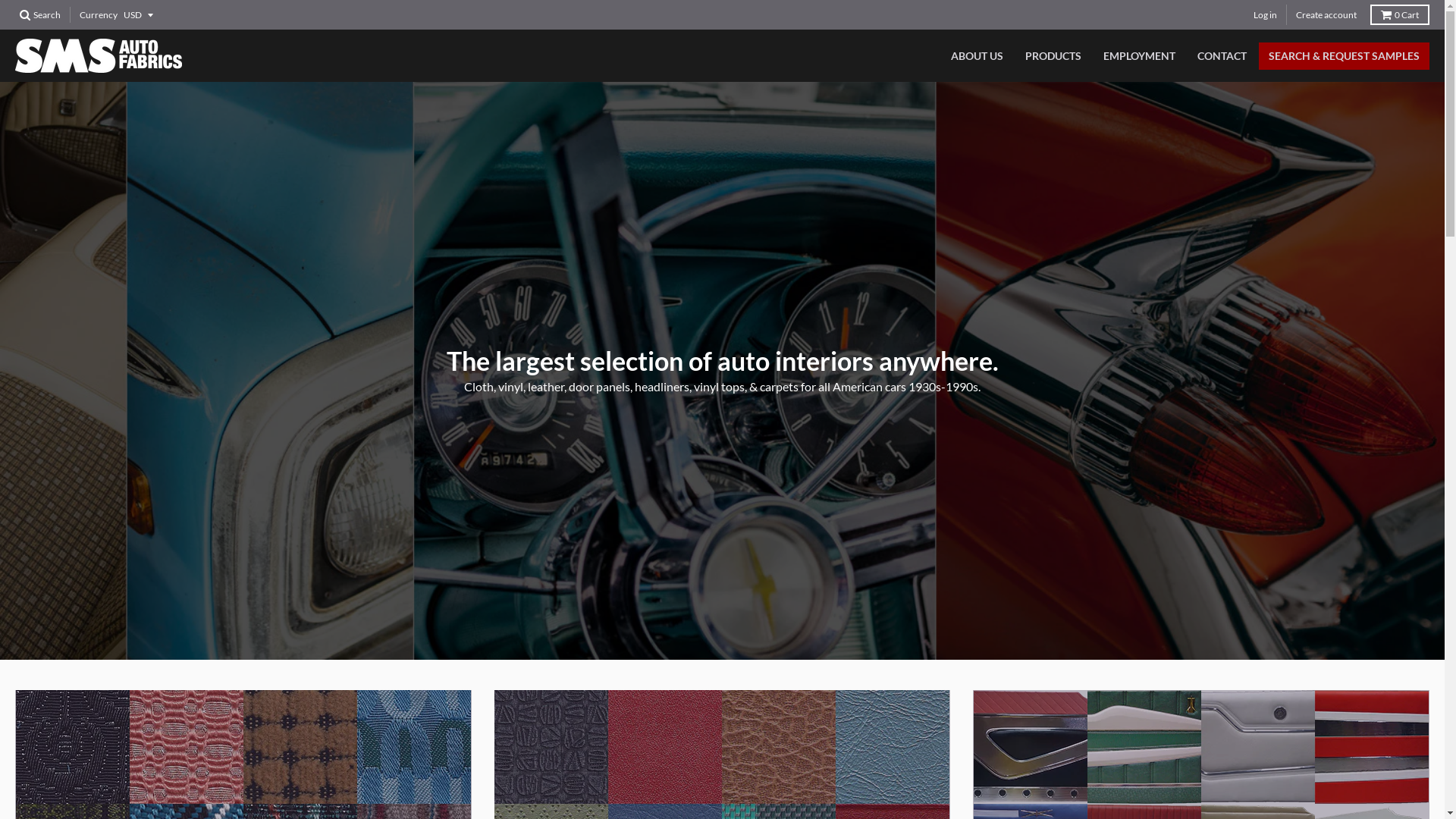Image resolution: width=1456 pixels, height=819 pixels.
Task: Open the silver door panel thumbnail
Action: 1257,746
